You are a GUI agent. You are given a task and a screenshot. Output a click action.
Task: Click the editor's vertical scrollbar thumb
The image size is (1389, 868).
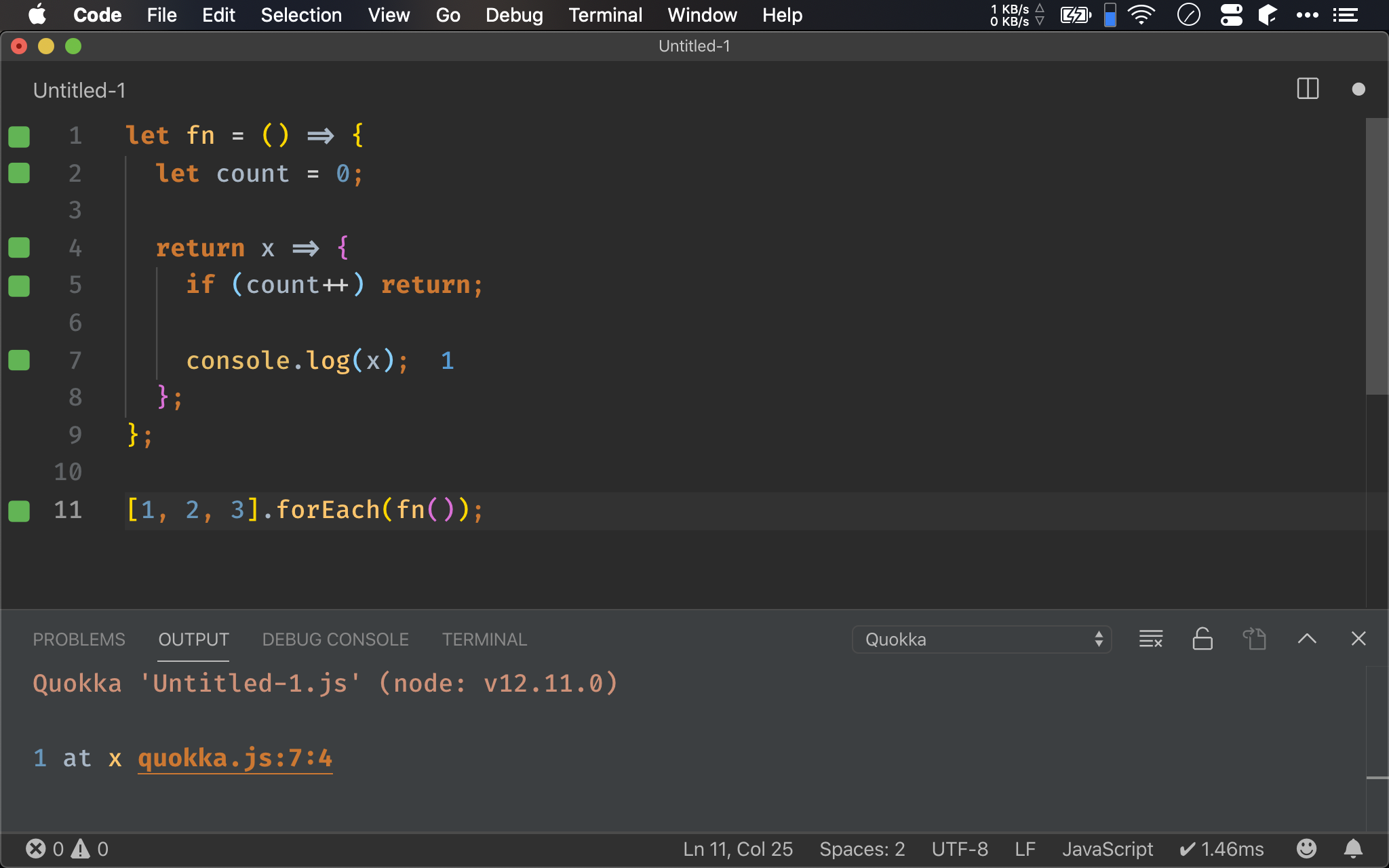tap(1377, 256)
